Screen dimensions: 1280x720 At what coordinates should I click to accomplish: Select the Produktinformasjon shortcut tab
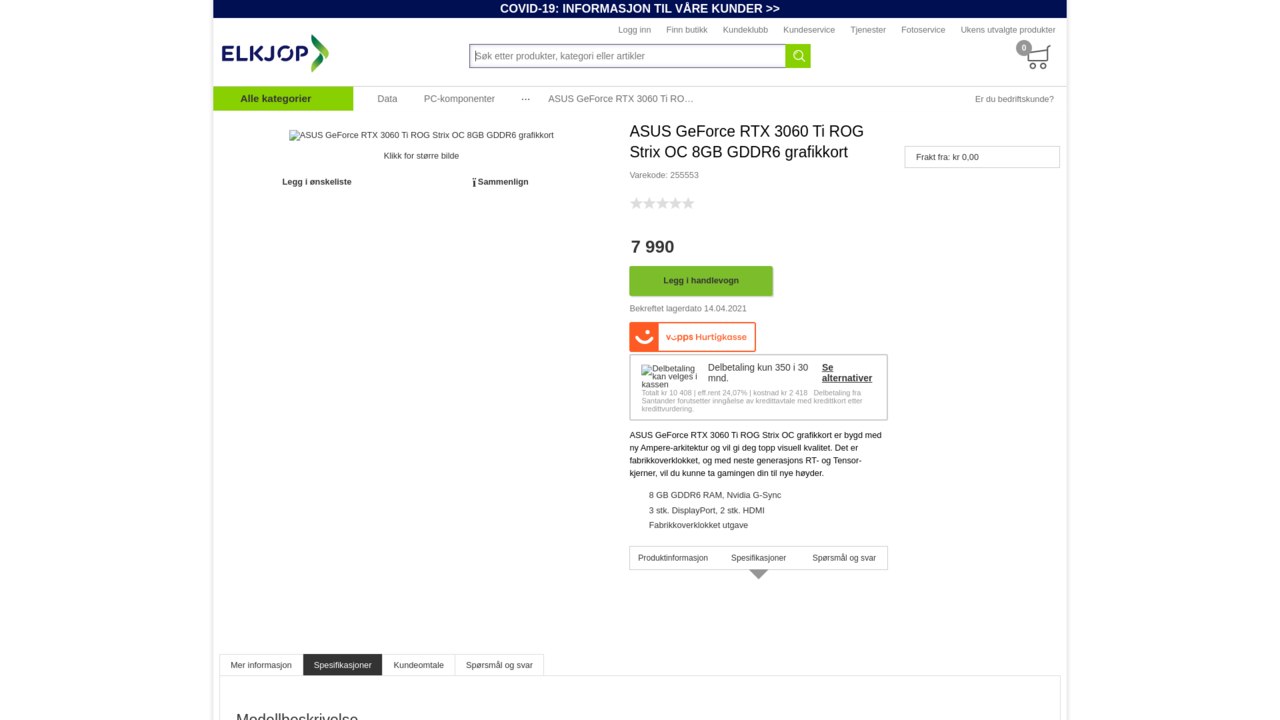(x=673, y=558)
